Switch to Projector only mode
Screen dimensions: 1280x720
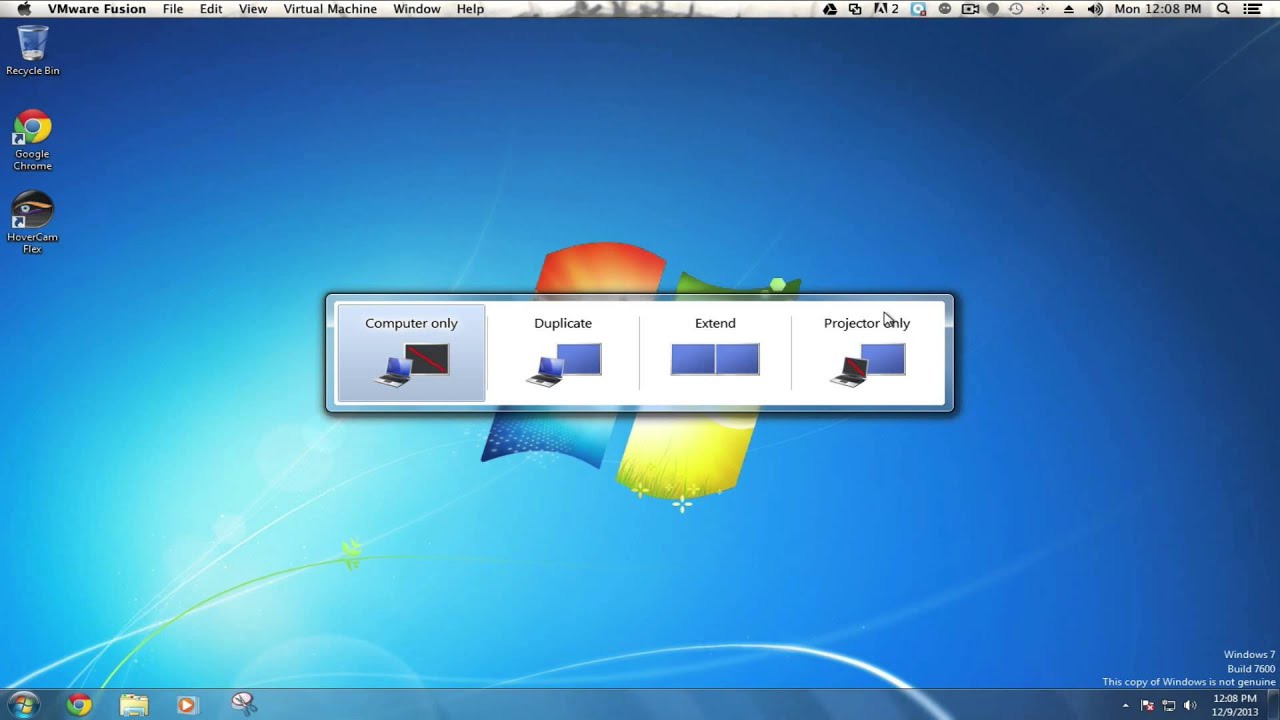click(x=867, y=353)
